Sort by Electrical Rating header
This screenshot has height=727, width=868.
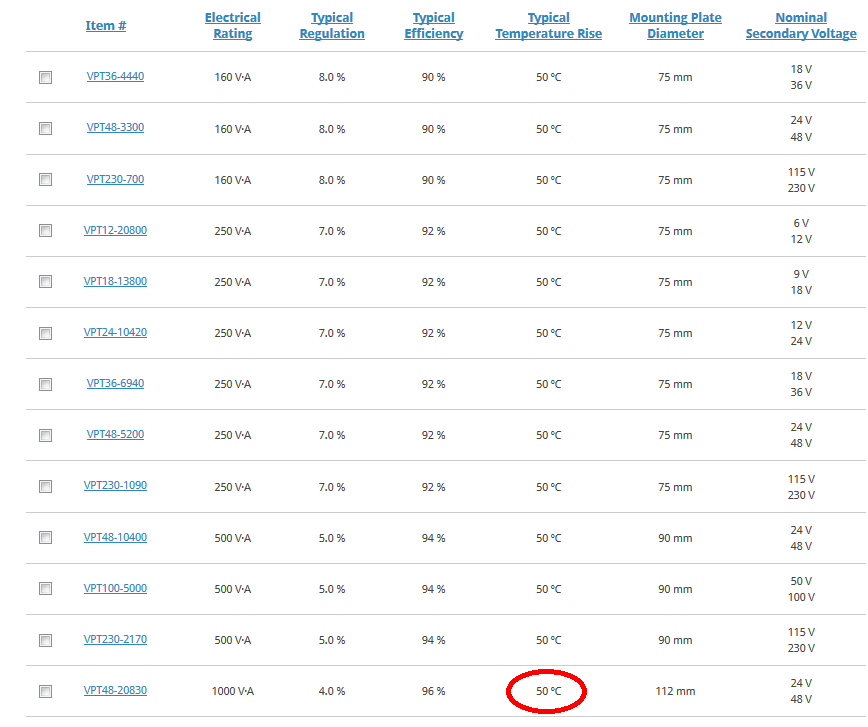click(232, 25)
